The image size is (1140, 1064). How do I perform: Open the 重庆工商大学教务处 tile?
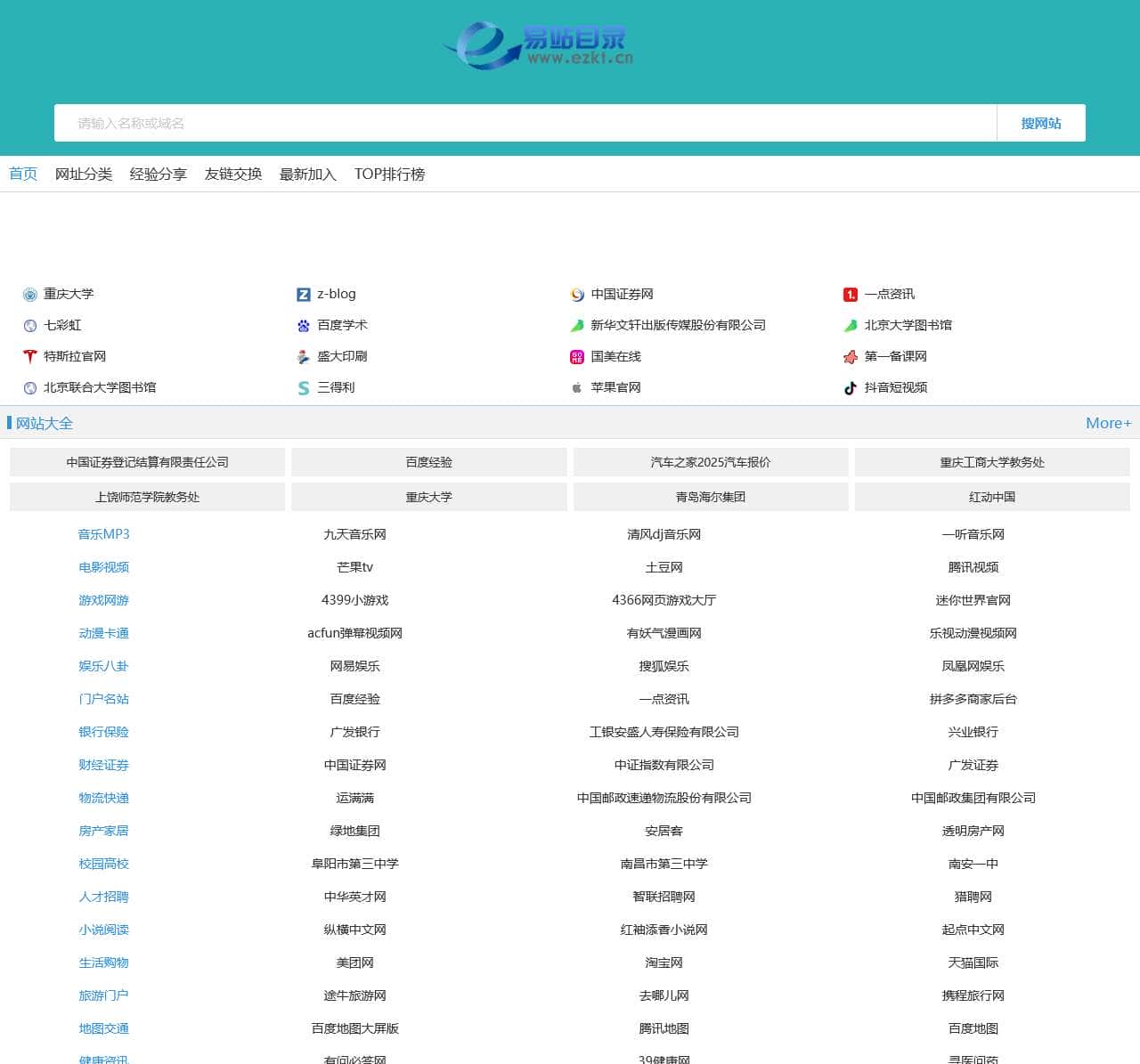pos(992,462)
